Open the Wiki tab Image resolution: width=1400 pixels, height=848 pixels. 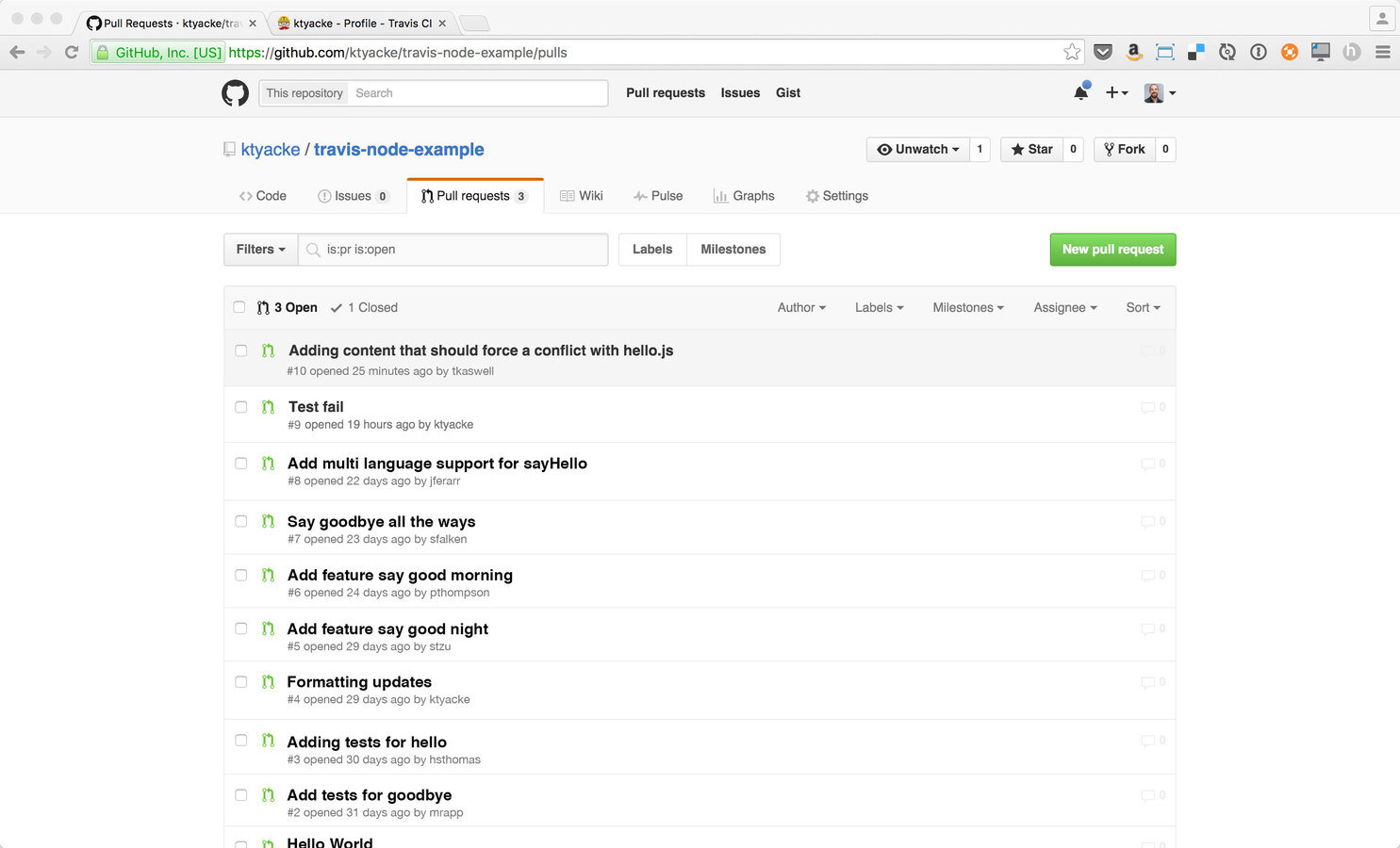(581, 196)
